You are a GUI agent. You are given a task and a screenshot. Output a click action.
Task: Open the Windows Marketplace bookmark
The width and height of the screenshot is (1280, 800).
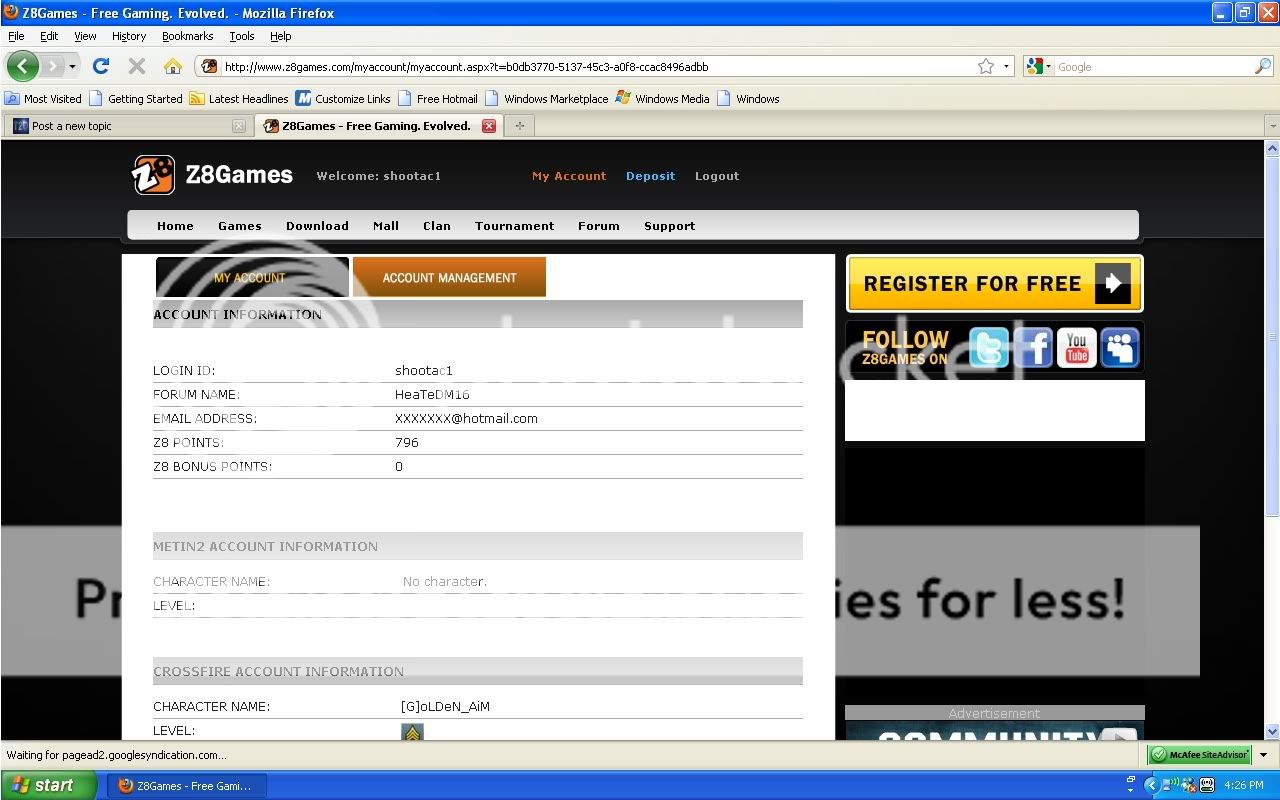pos(546,98)
